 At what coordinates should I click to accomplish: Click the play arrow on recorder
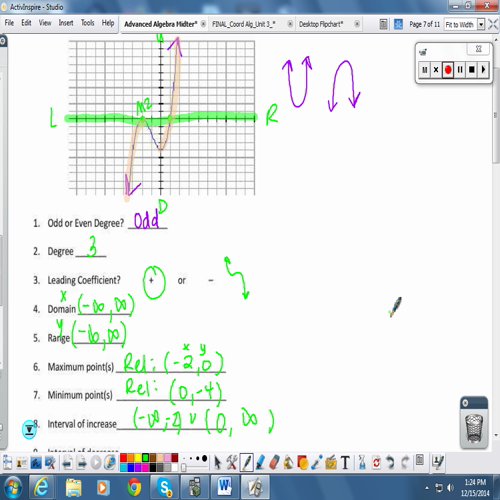pyautogui.click(x=483, y=70)
